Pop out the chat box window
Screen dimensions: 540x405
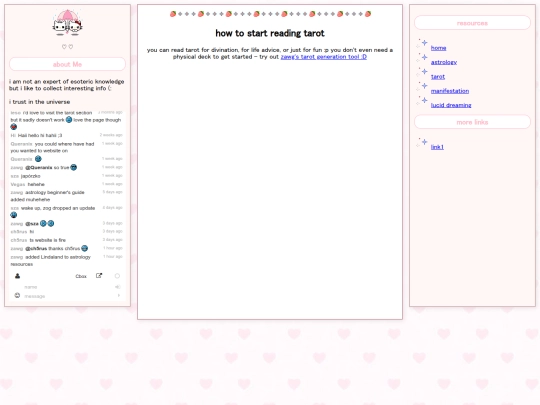(x=99, y=276)
